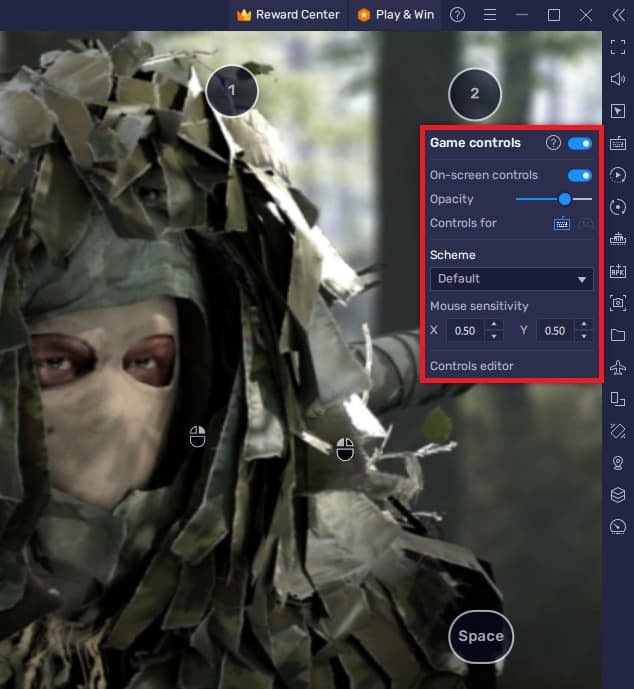The image size is (634, 689).
Task: Open the Reward Center
Action: pos(288,15)
